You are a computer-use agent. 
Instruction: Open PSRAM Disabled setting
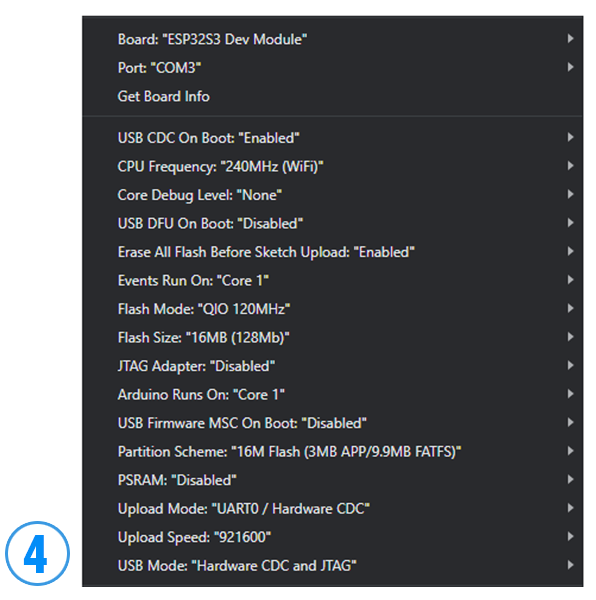(x=332, y=480)
